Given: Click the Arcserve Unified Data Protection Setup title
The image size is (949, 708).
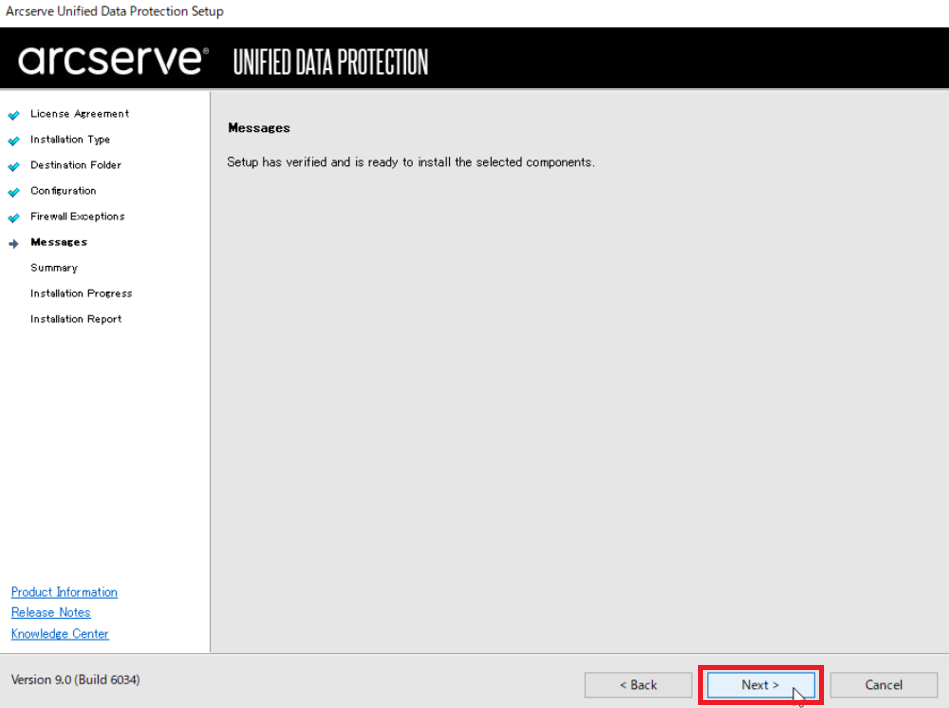Looking at the screenshot, I should pyautogui.click(x=114, y=11).
